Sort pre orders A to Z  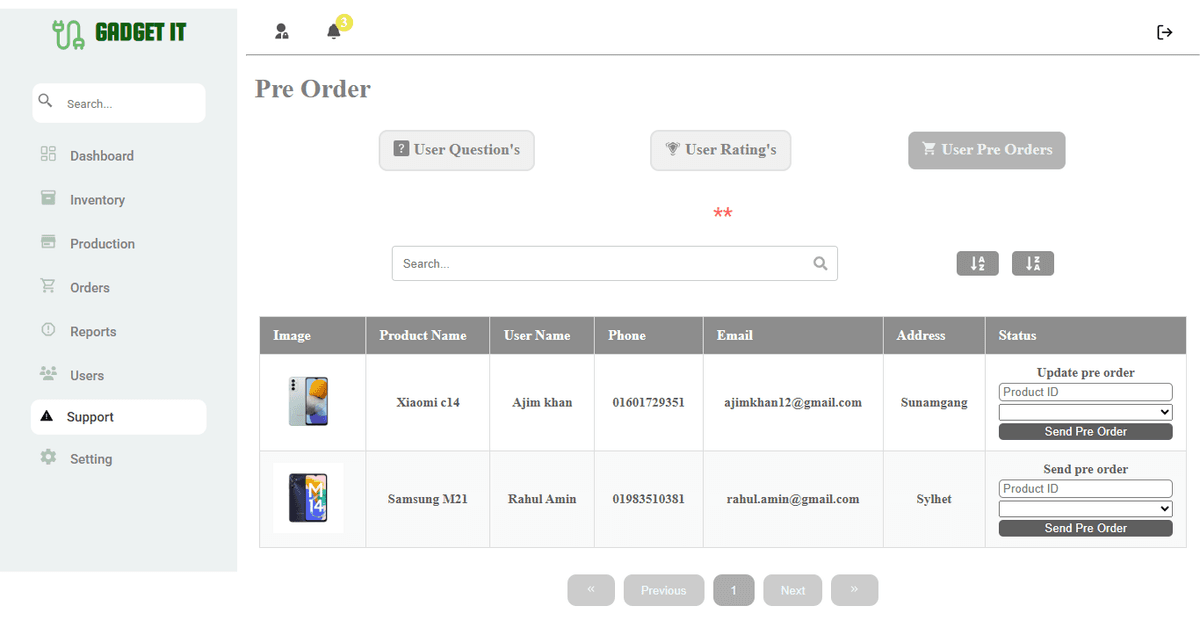[x=977, y=264]
